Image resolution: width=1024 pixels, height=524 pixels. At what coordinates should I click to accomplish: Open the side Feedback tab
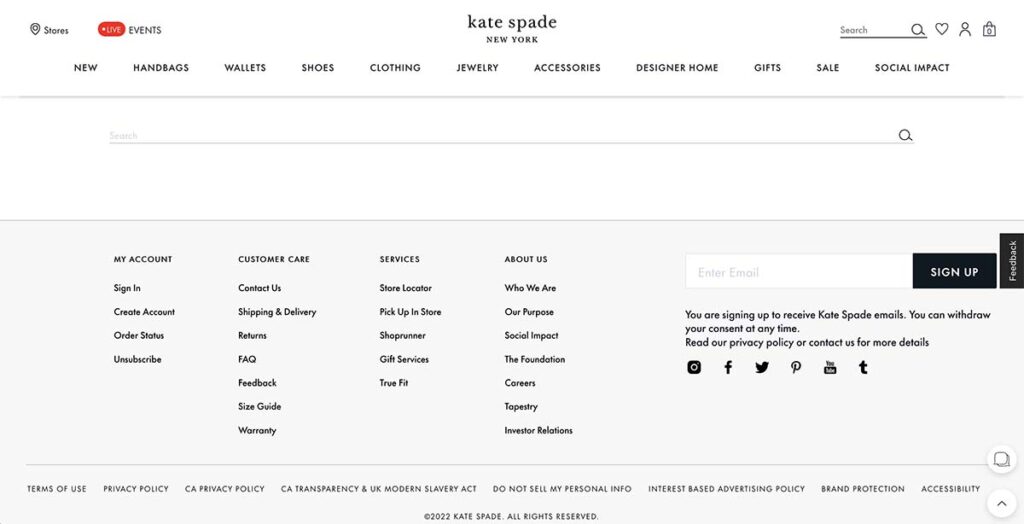coord(1012,261)
